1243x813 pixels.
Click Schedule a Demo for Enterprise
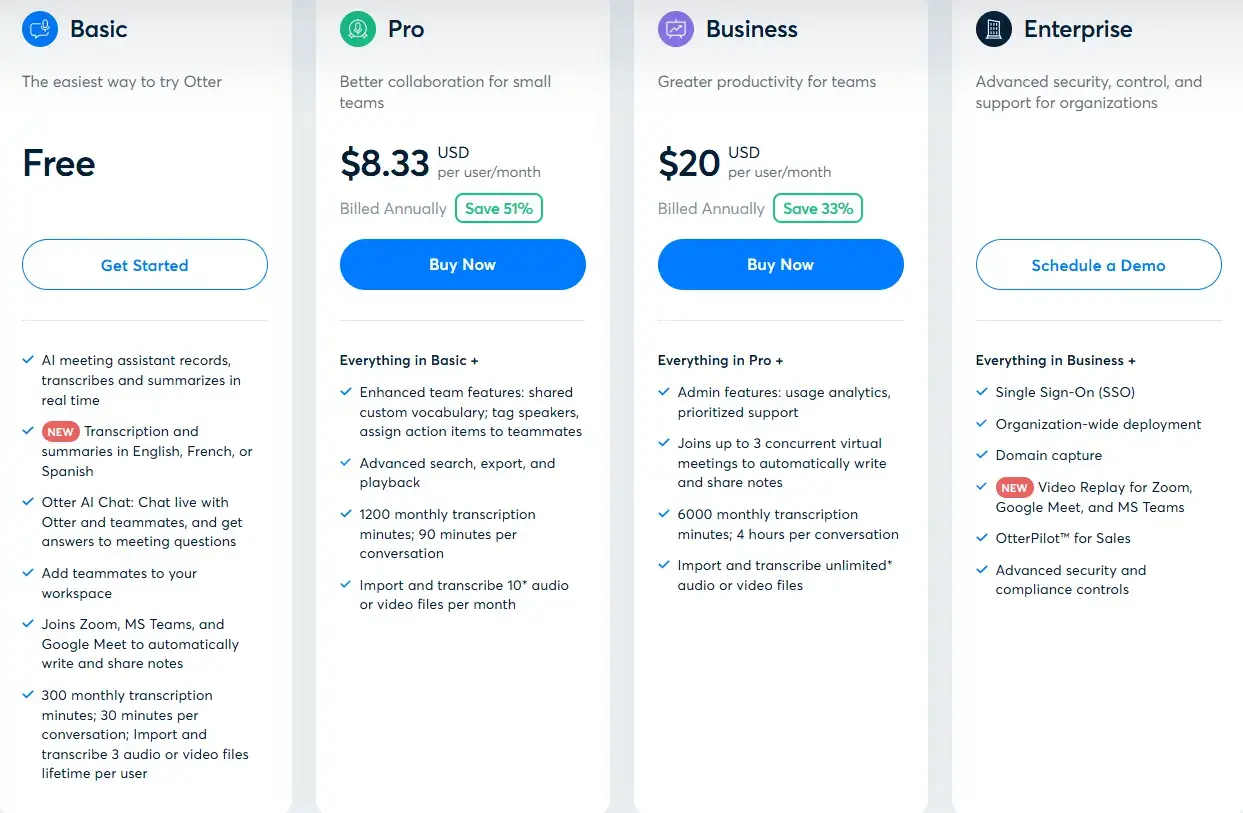click(x=1098, y=266)
